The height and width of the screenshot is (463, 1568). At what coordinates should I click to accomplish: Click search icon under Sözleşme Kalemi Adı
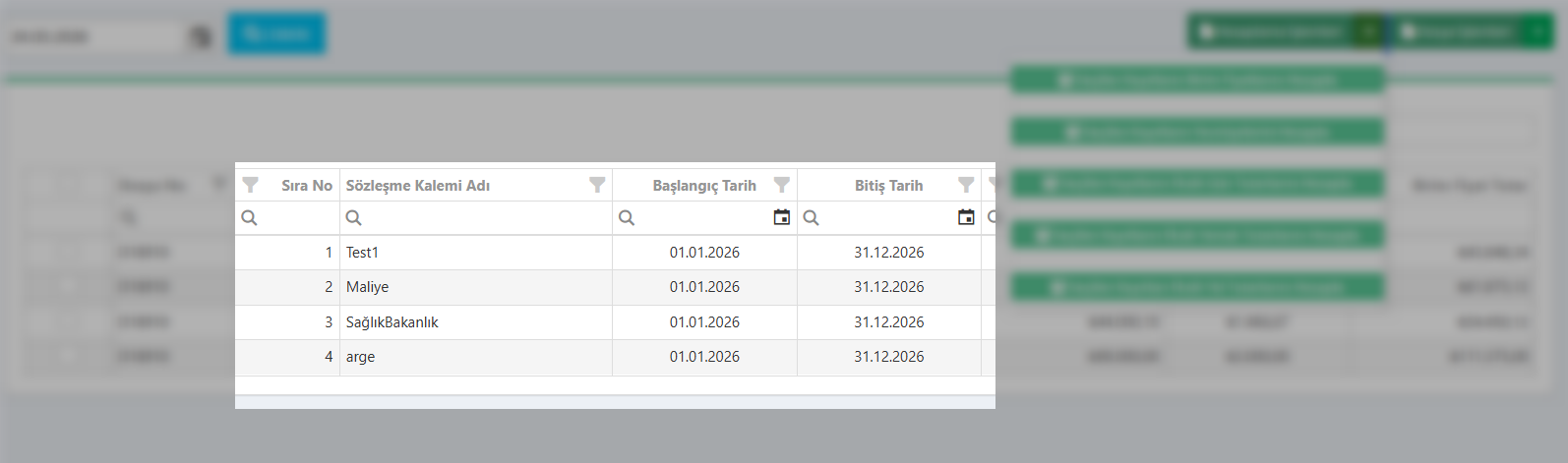click(353, 217)
